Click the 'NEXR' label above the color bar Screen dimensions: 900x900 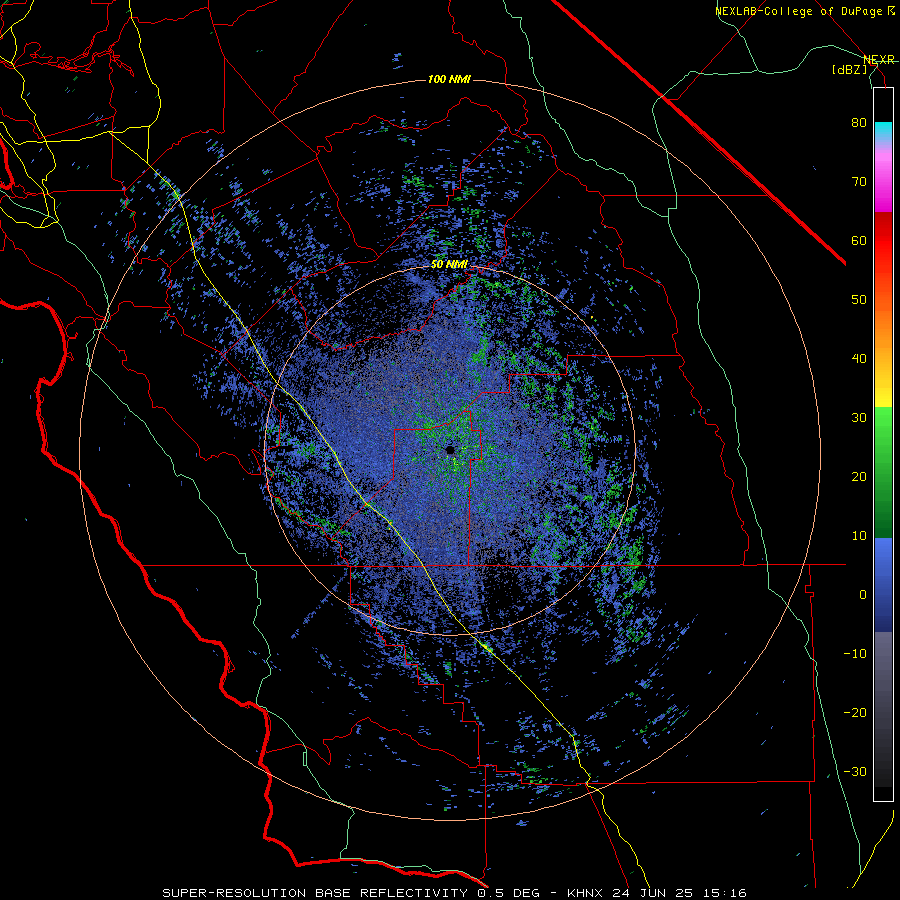[879, 59]
